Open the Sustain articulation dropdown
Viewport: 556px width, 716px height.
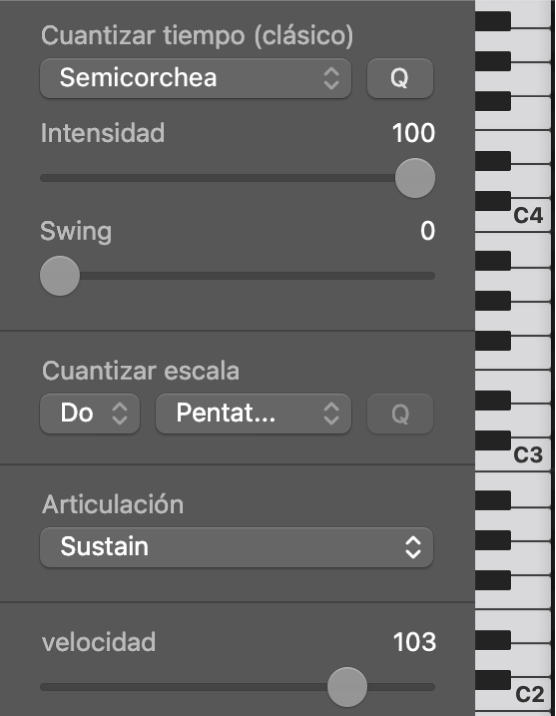click(x=236, y=547)
